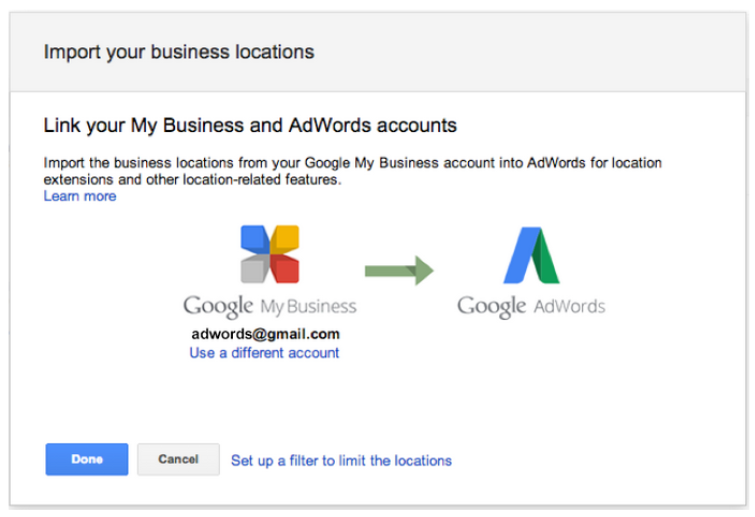
Task: Click the green arrow between the logos
Action: (x=398, y=269)
